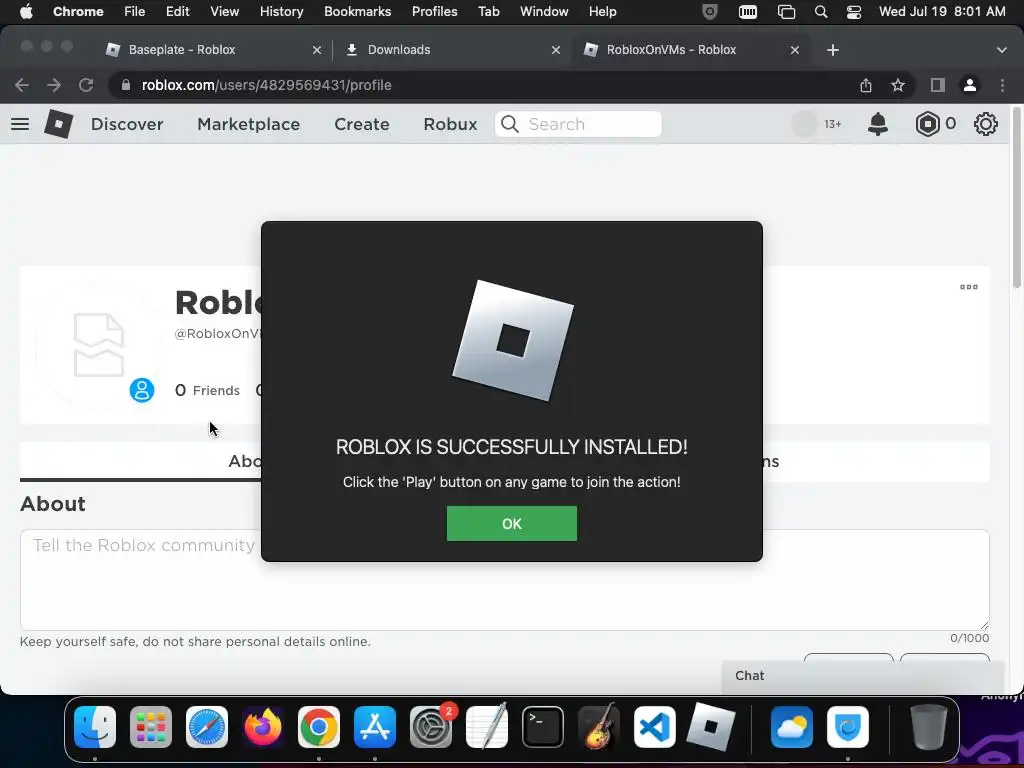
Task: Open the Chrome three-dot menu
Action: point(1002,85)
